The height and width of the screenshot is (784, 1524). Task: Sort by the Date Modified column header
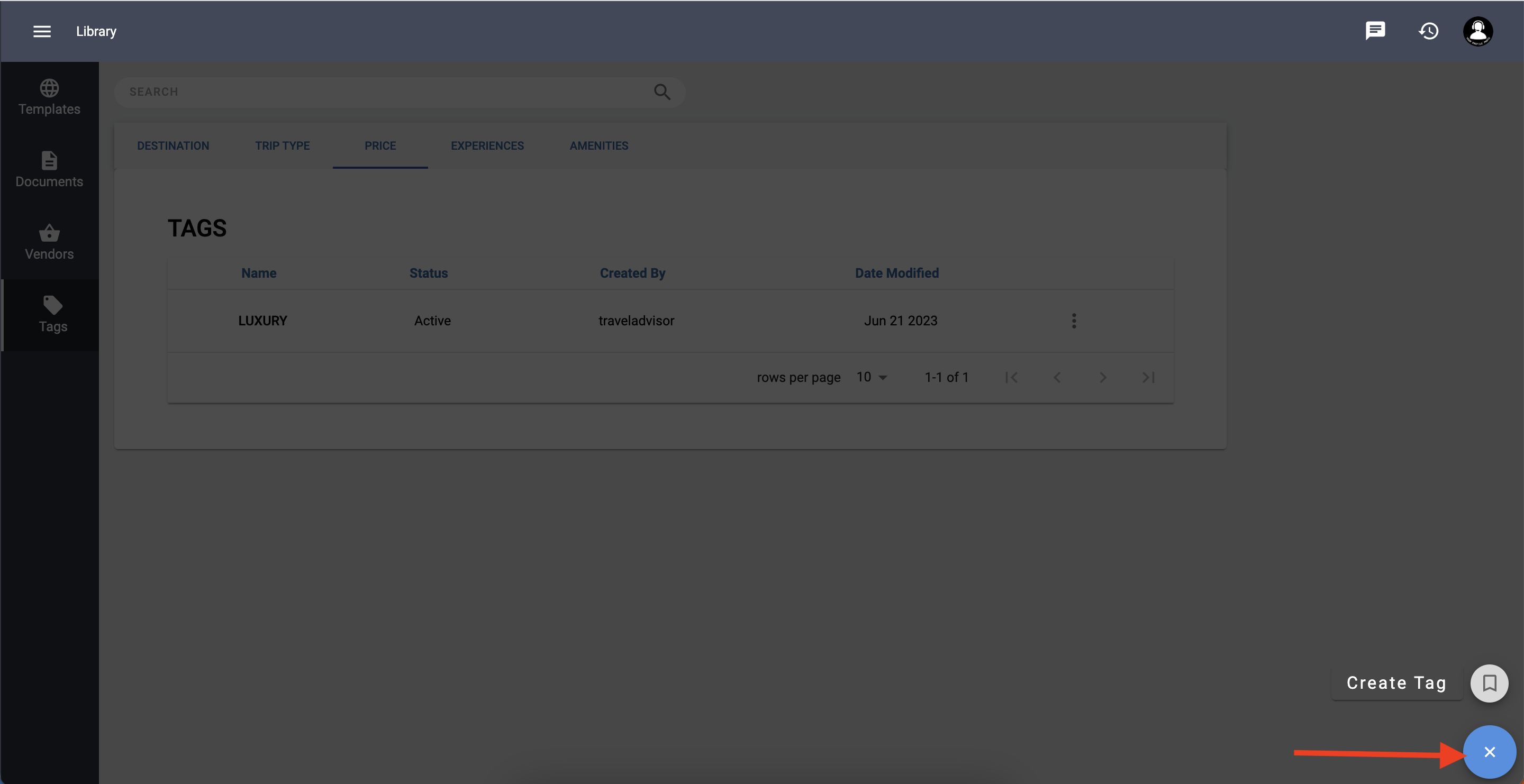click(x=896, y=273)
